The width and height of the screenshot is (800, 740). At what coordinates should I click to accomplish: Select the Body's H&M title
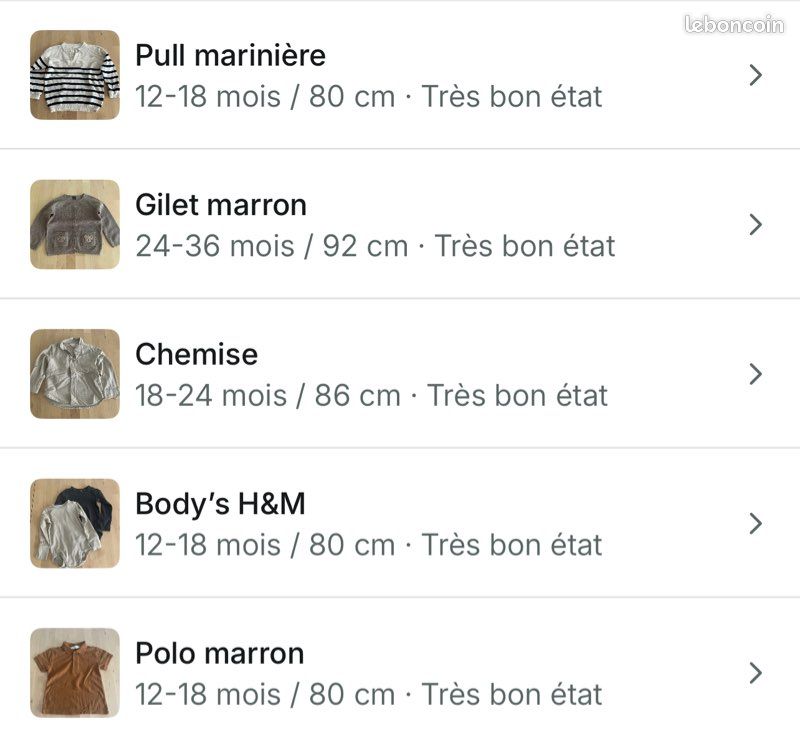tap(219, 504)
